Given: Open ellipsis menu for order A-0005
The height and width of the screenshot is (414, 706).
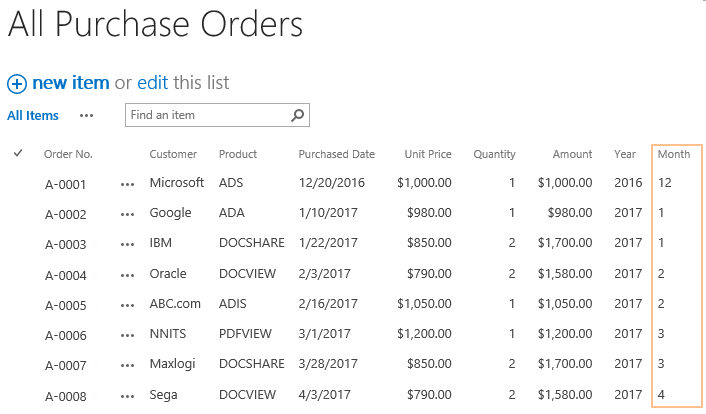Looking at the screenshot, I should [x=127, y=305].
